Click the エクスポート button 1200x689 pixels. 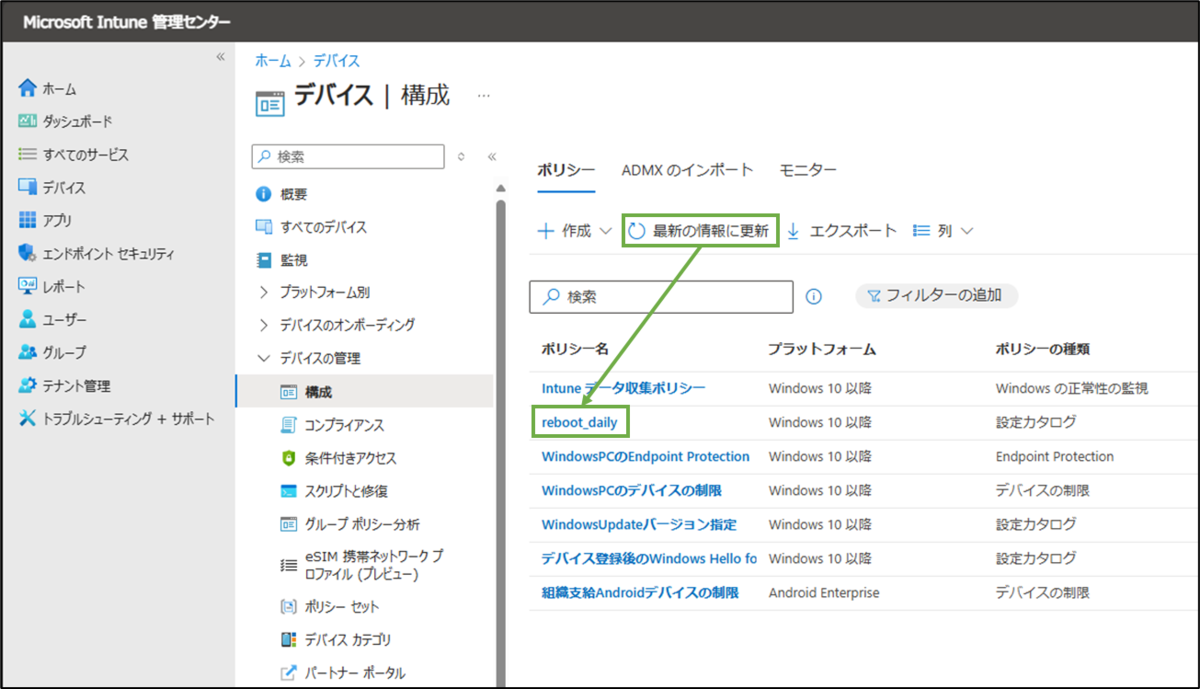tap(841, 231)
